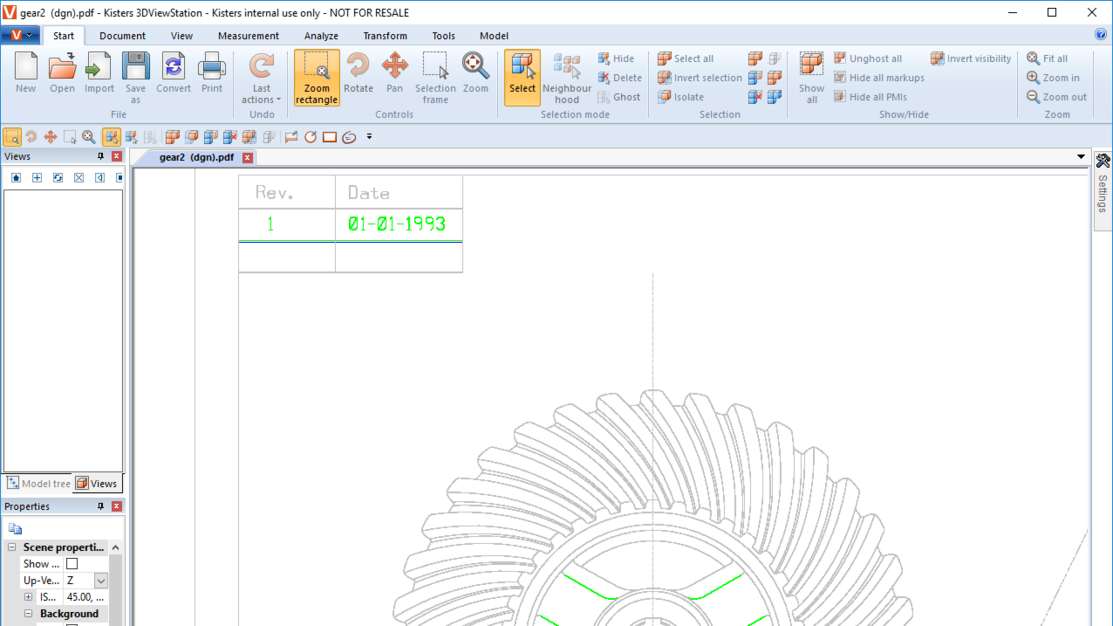Open the document tab list dropdown arrow
This screenshot has height=626, width=1113.
[x=1081, y=157]
